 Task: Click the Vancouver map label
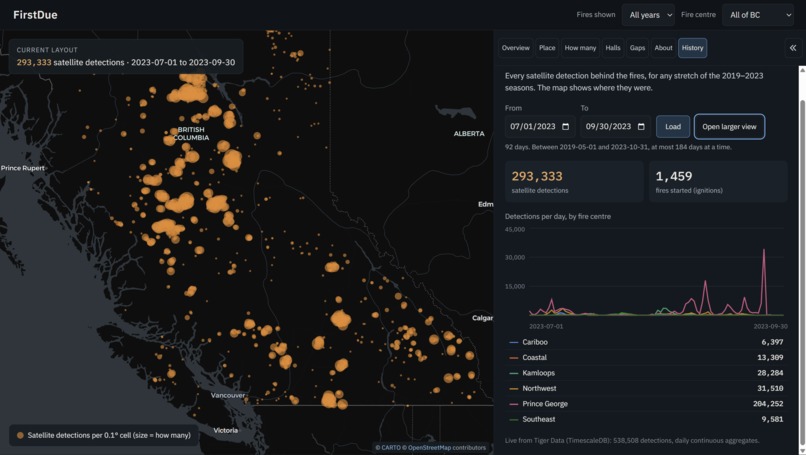click(x=228, y=395)
